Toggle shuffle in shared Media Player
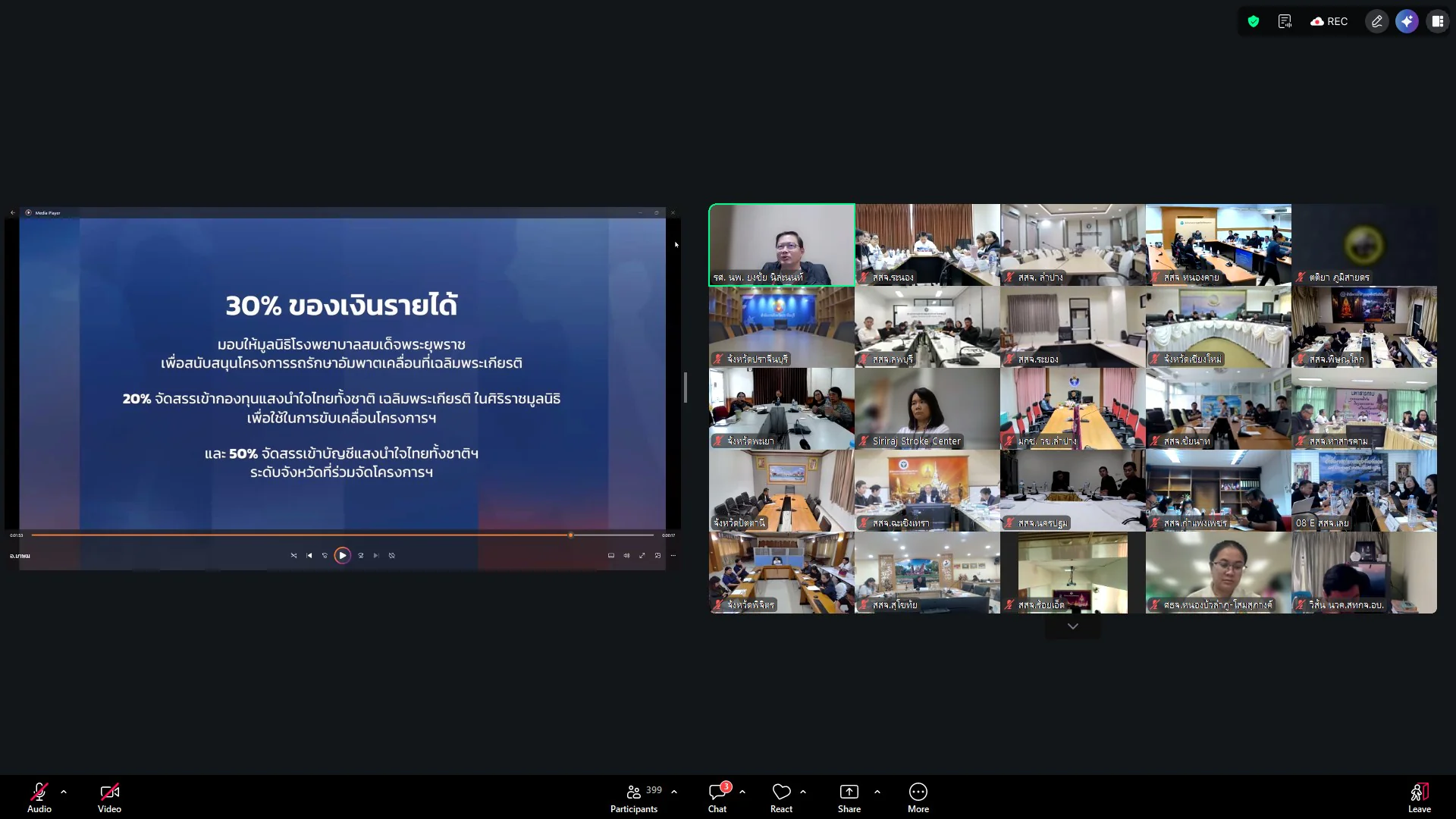Image resolution: width=1456 pixels, height=819 pixels. (293, 555)
